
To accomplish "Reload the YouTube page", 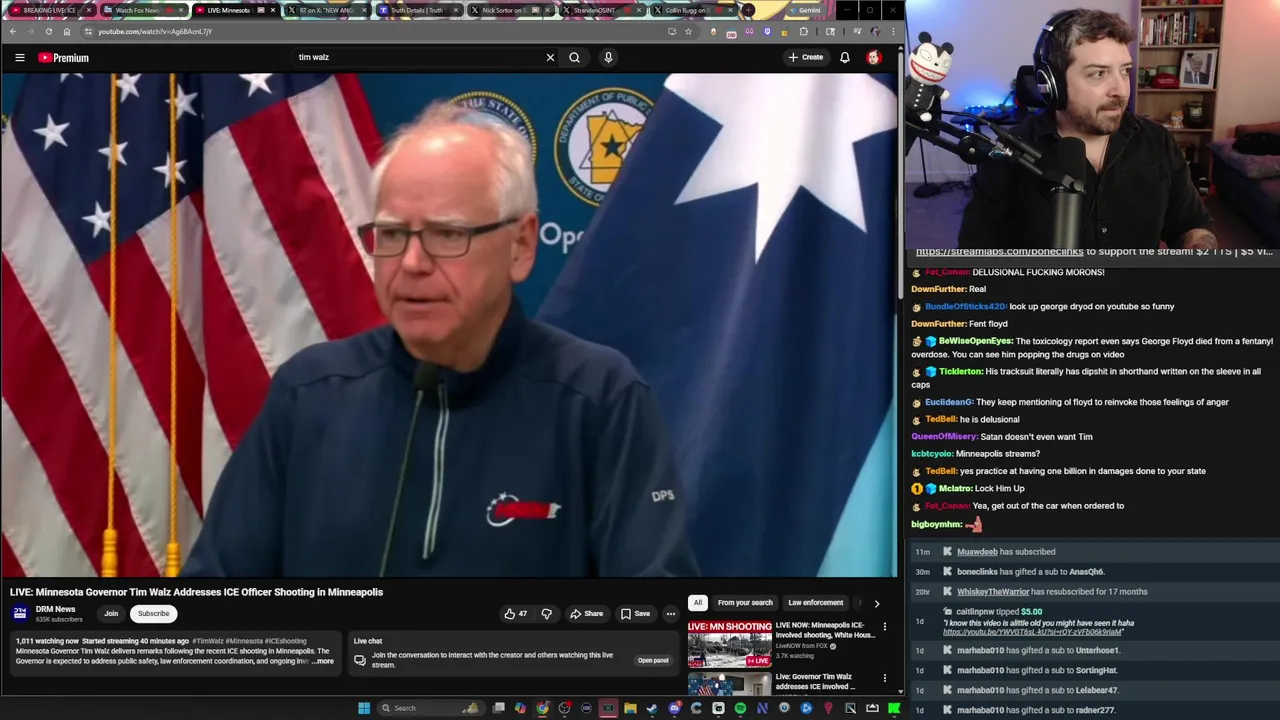I will 48,31.
